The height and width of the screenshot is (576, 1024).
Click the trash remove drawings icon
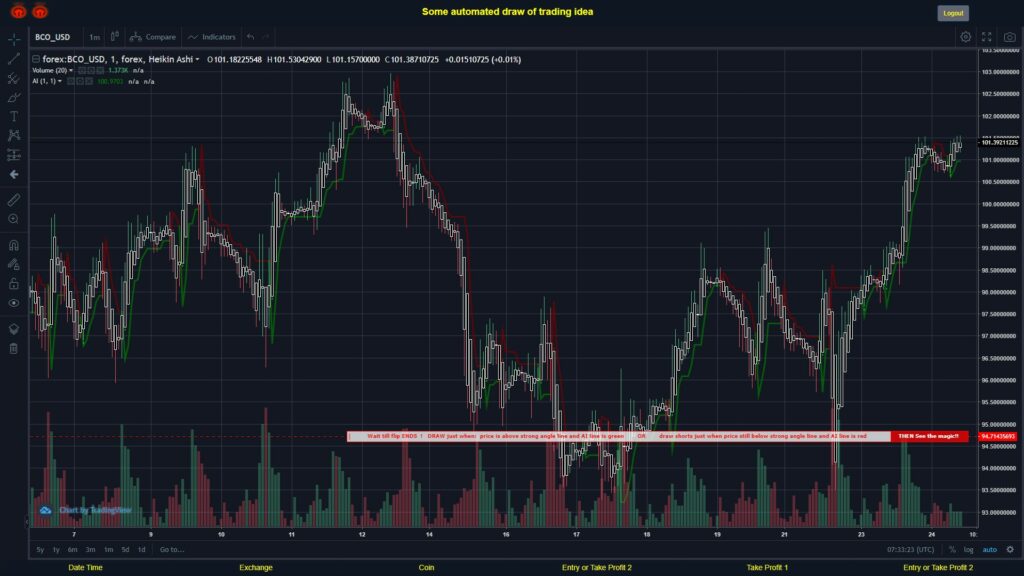click(x=14, y=348)
